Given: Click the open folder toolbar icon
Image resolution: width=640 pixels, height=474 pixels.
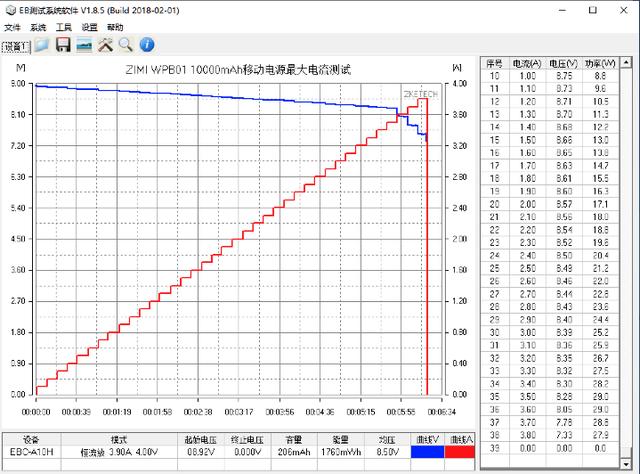Looking at the screenshot, I should [x=42, y=45].
